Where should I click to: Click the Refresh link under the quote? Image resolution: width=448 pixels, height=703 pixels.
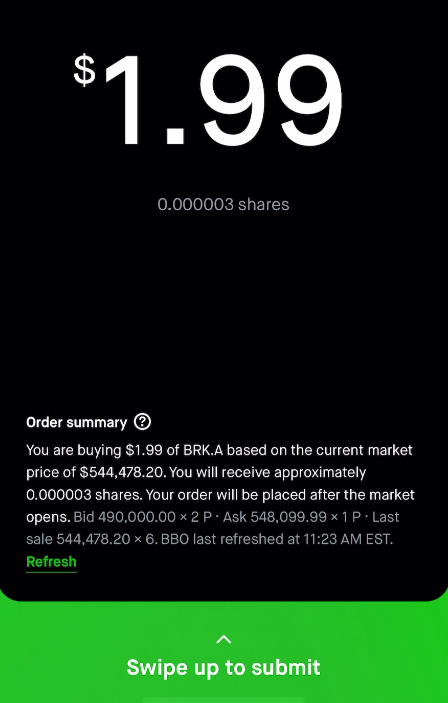pos(51,562)
